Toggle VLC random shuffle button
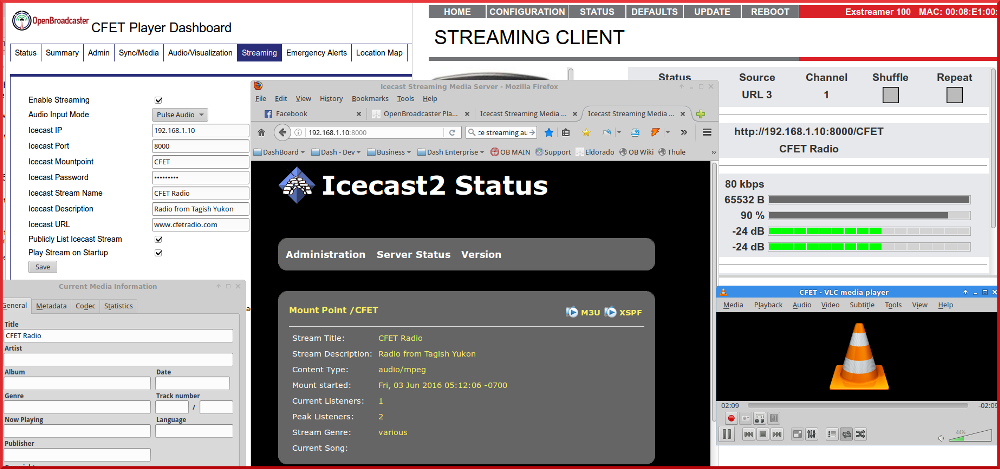 click(860, 435)
